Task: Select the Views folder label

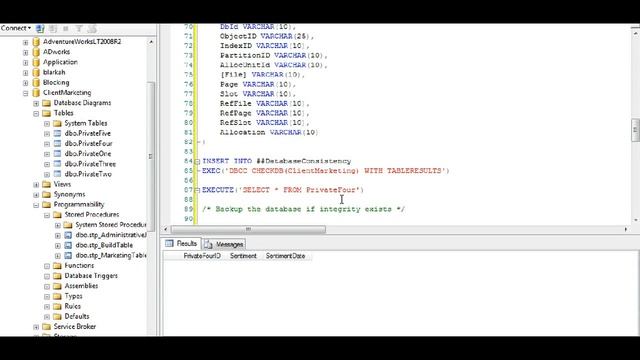Action: pos(62,184)
